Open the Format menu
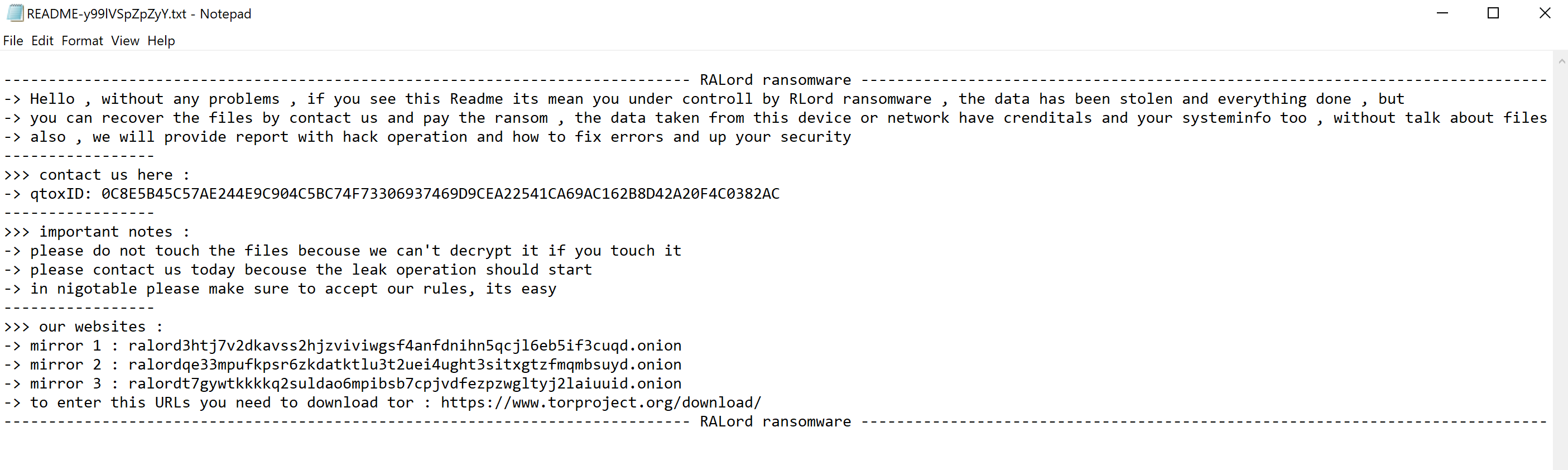Screen dimensions: 1568x470 82,41
